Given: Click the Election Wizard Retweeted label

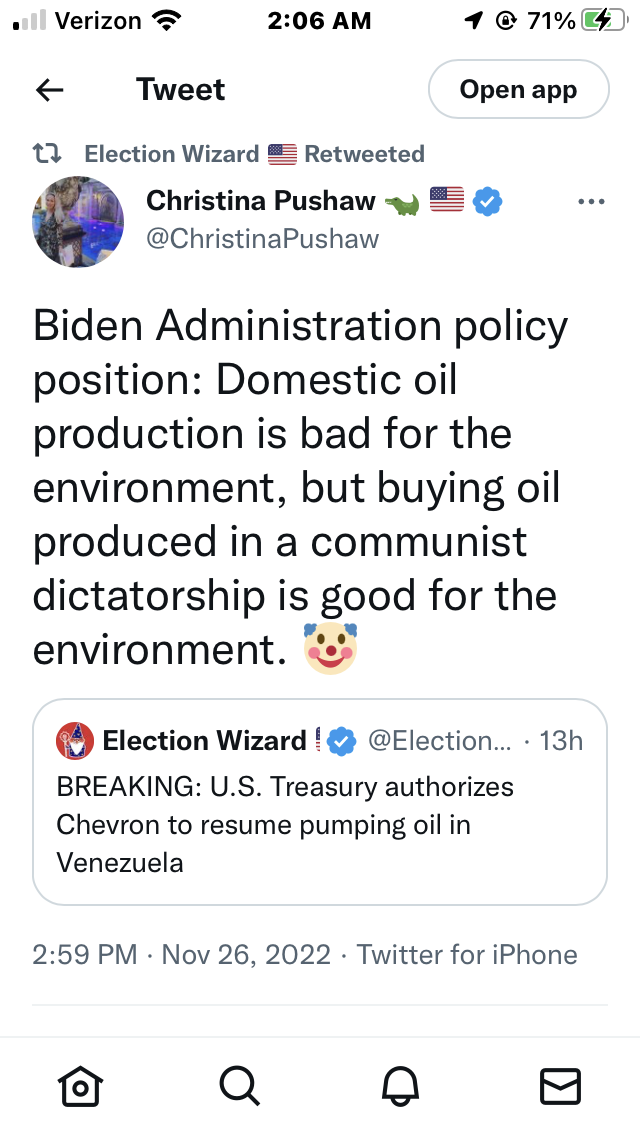Looking at the screenshot, I should click(x=254, y=154).
